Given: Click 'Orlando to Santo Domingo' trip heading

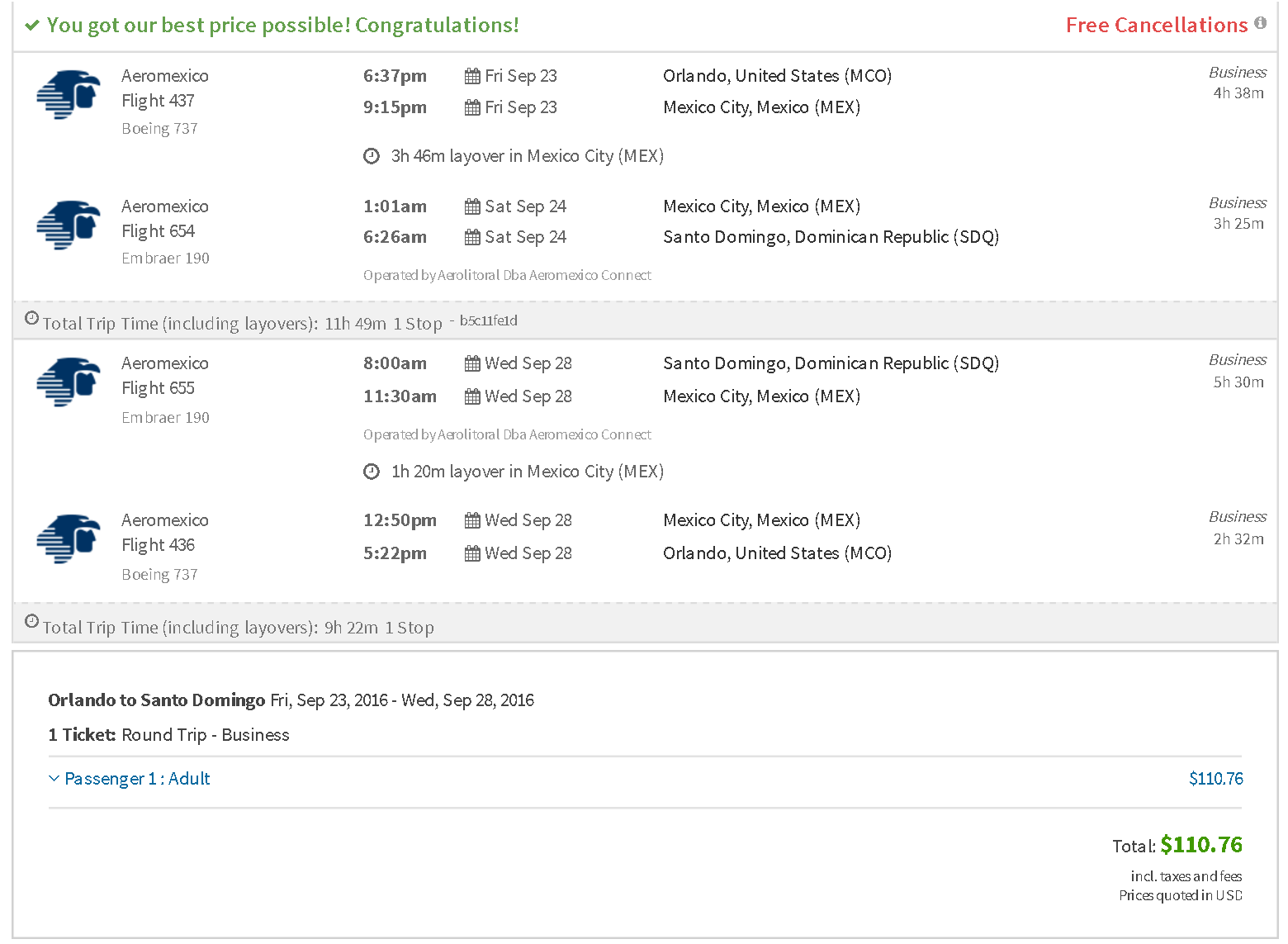Looking at the screenshot, I should coord(156,700).
